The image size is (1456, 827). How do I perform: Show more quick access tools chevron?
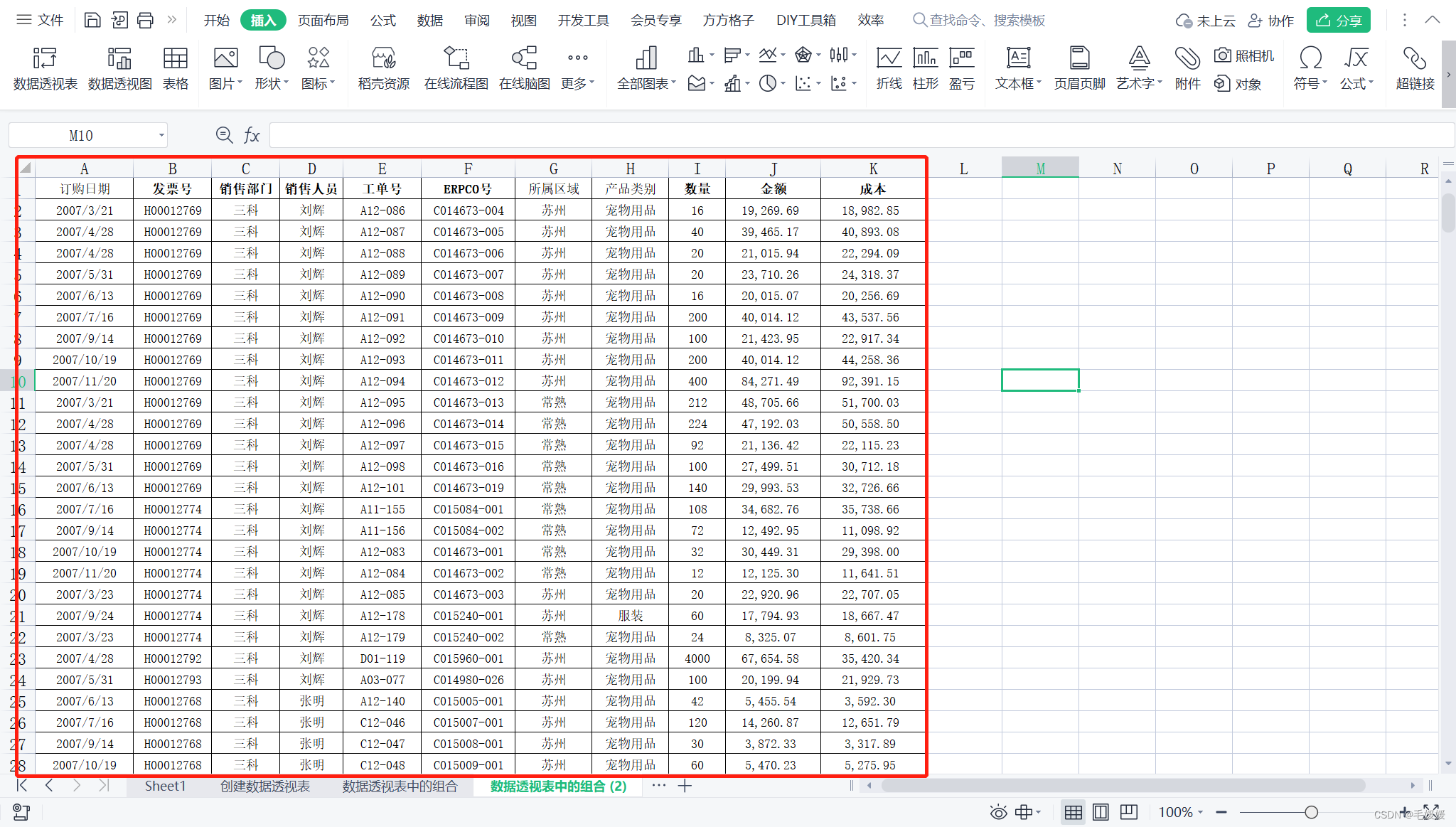pos(171,20)
